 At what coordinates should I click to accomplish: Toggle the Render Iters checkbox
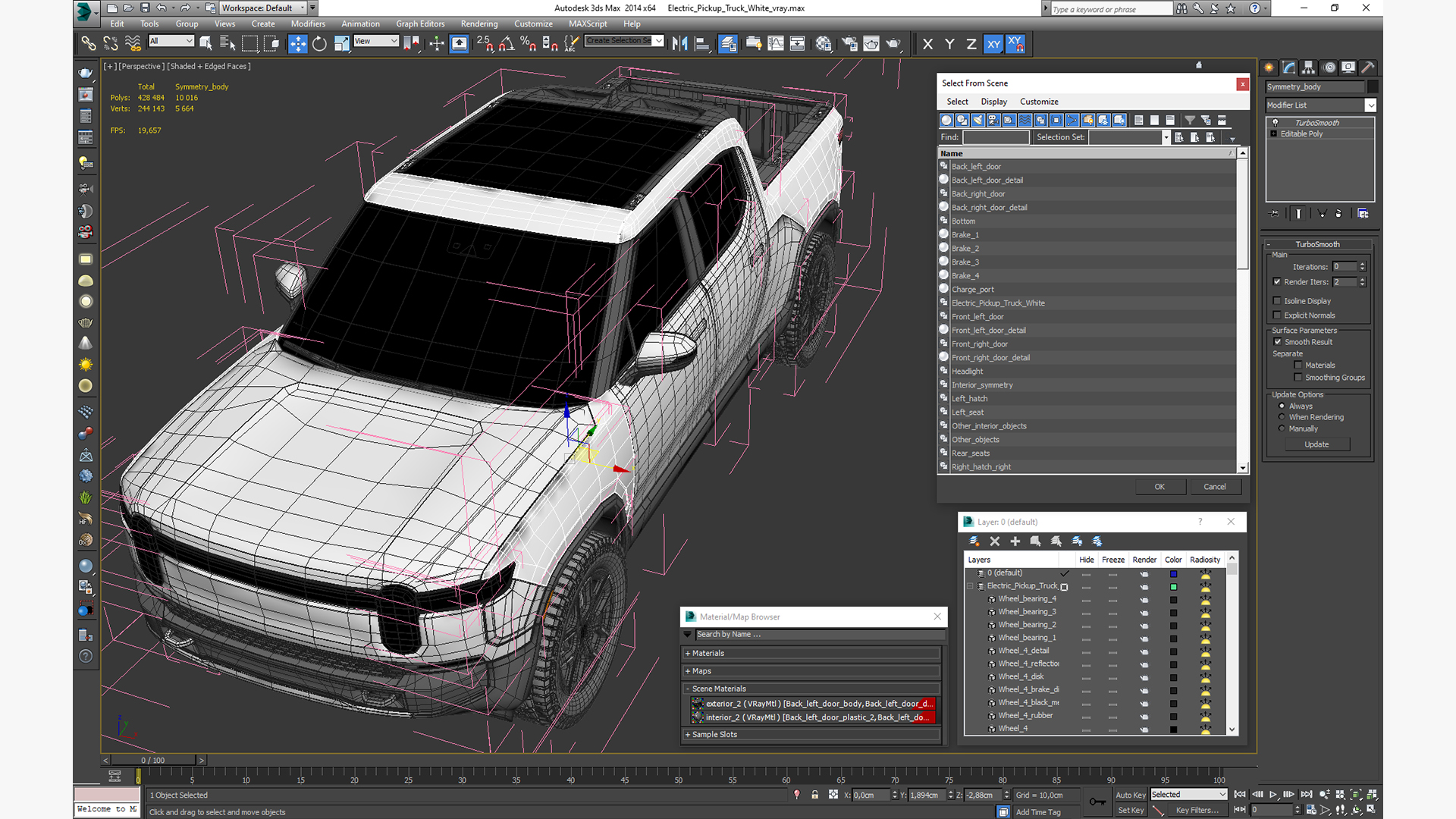tap(1277, 282)
